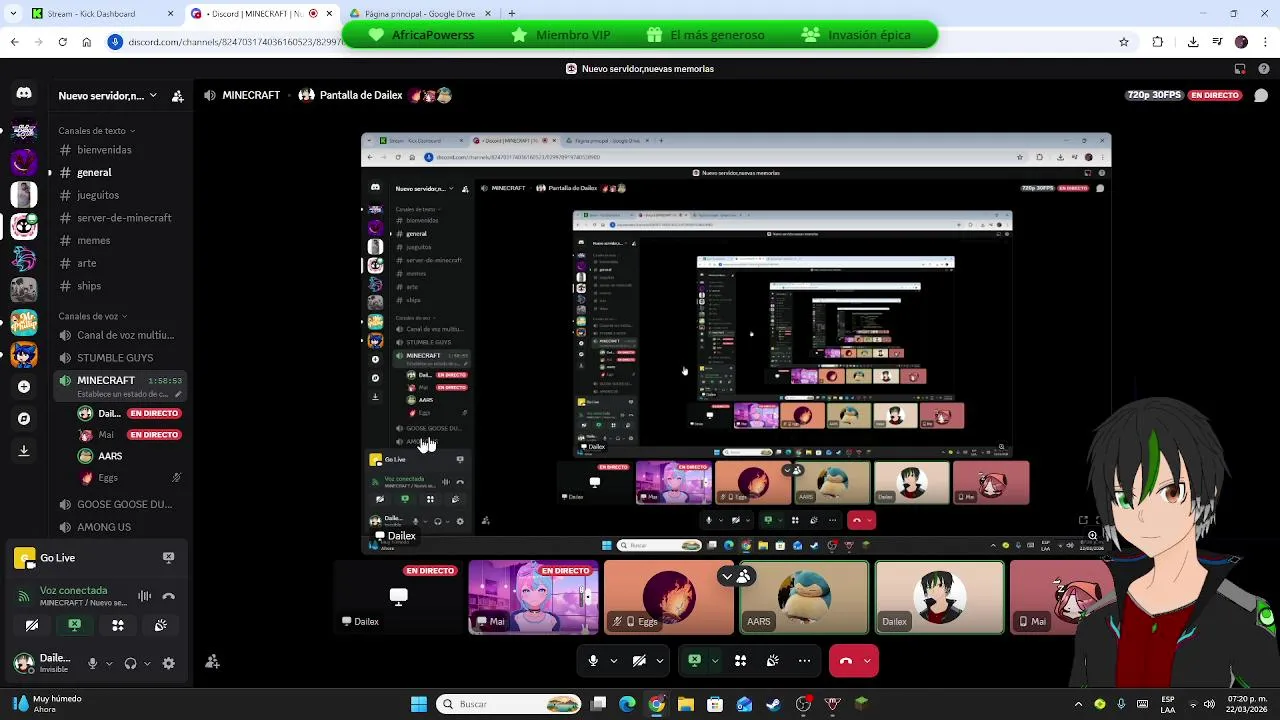Open soundboard icon in voice panel
The image size is (1280, 720).
(161, 625)
